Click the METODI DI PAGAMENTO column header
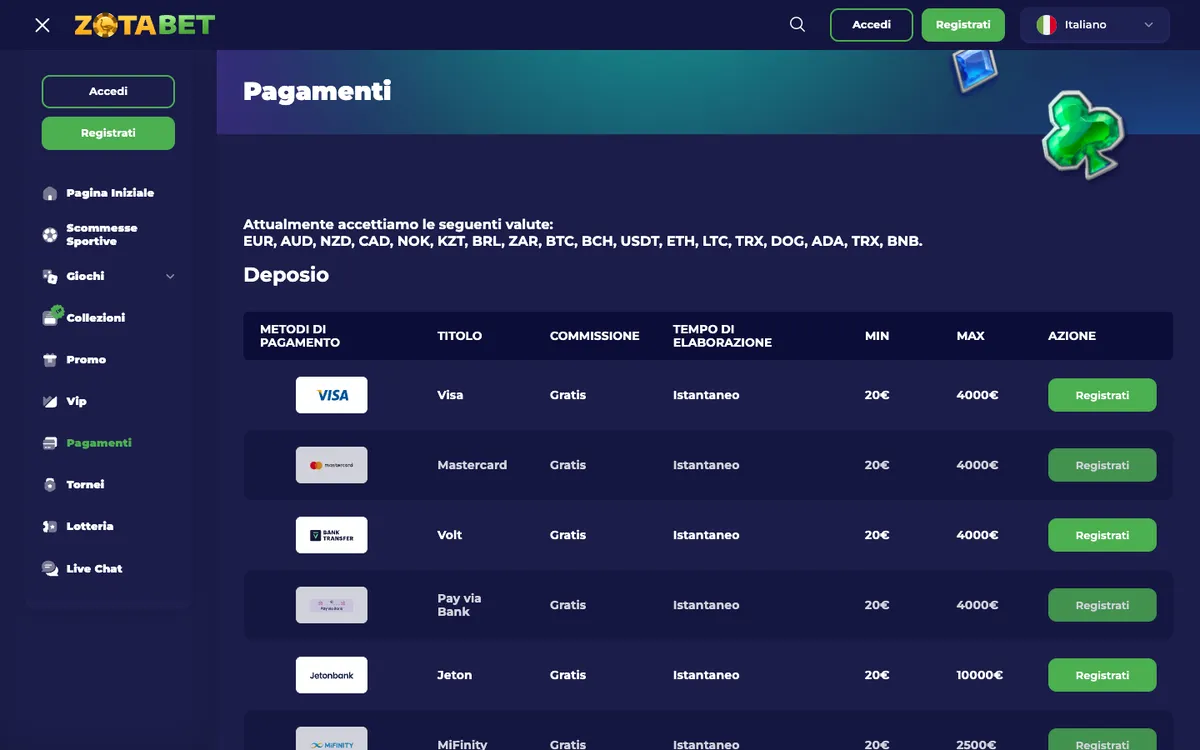1200x750 pixels. pyautogui.click(x=300, y=336)
